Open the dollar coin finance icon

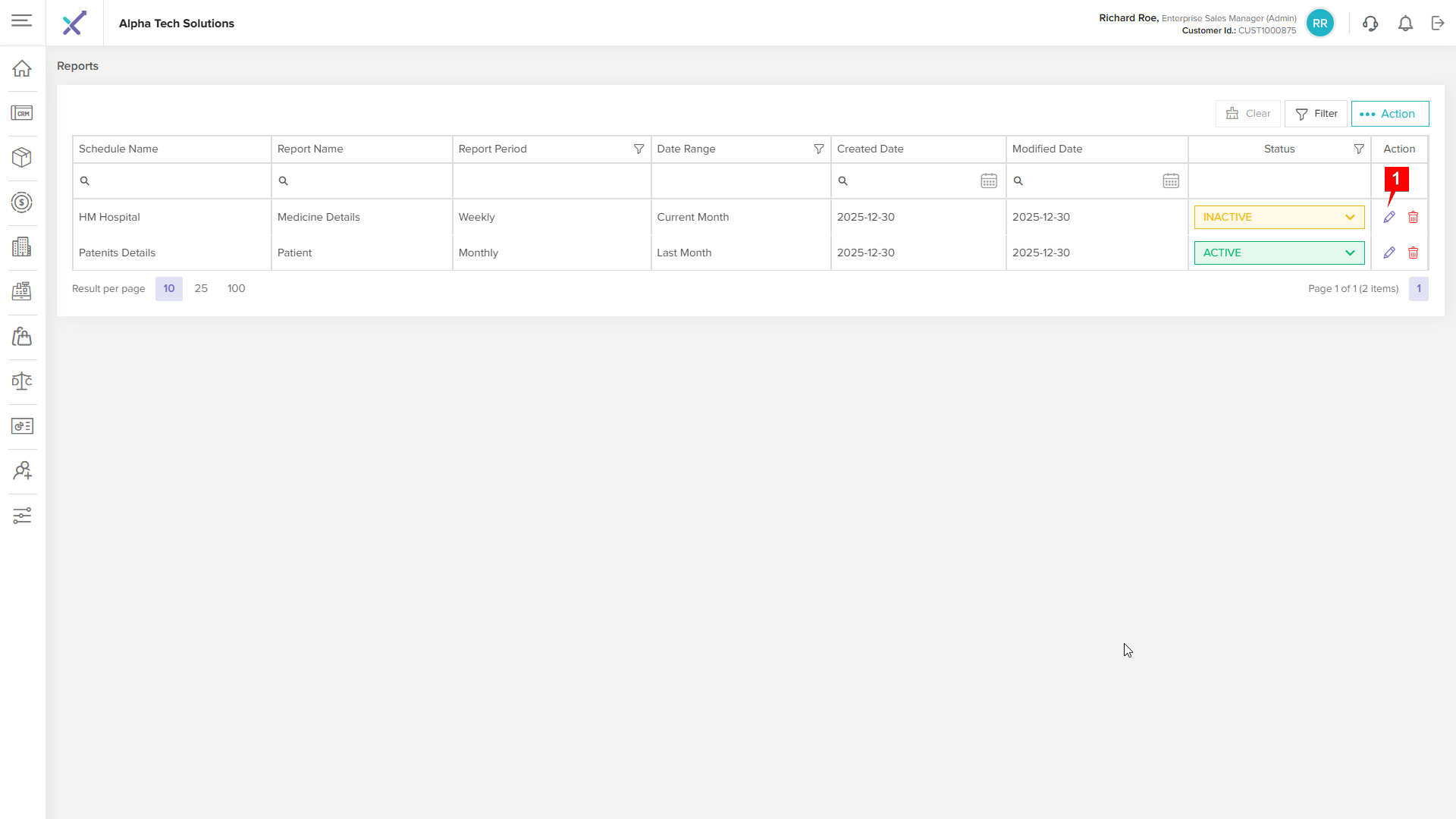click(x=22, y=202)
